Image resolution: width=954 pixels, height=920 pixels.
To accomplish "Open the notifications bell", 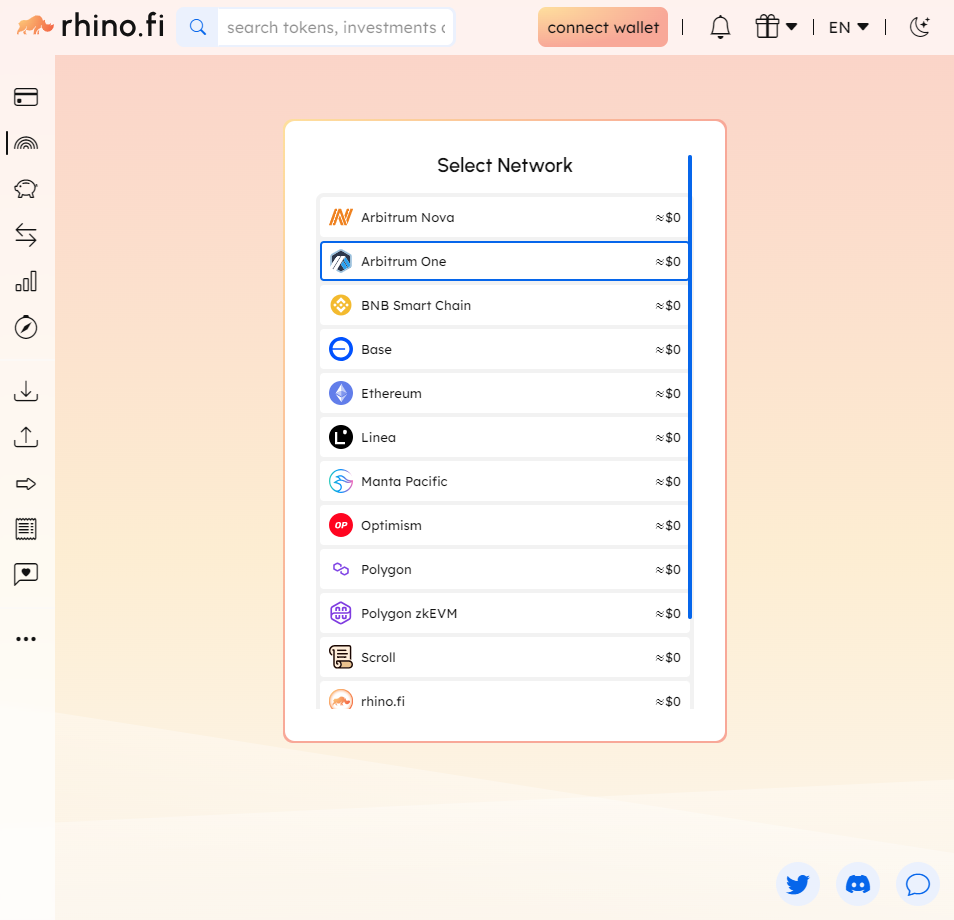I will [720, 27].
